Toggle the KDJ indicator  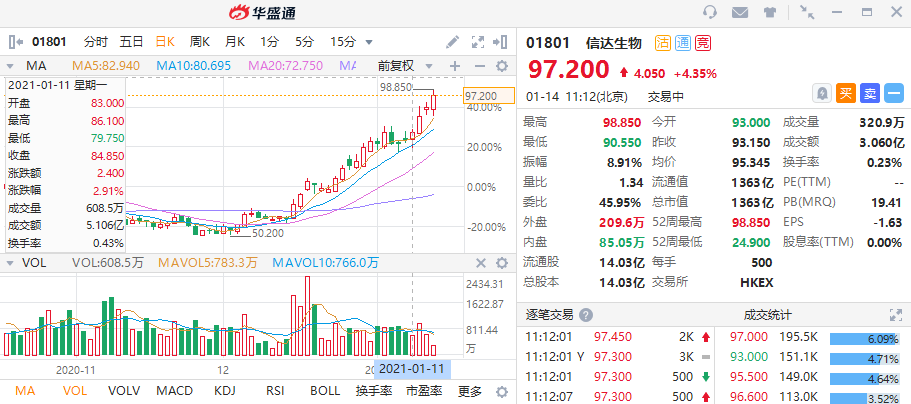click(x=225, y=391)
